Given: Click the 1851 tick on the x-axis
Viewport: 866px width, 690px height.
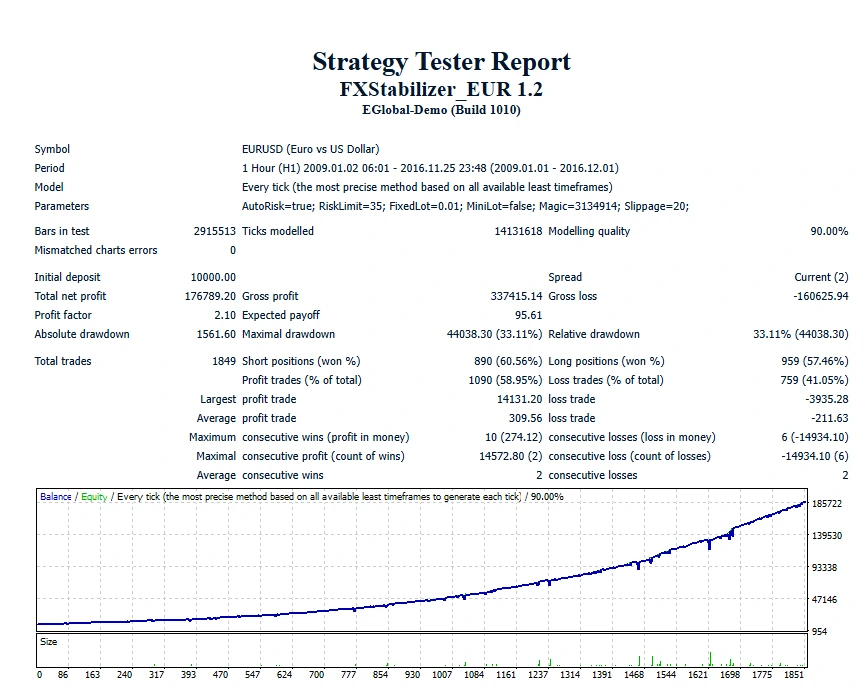Looking at the screenshot, I should click(x=794, y=675).
